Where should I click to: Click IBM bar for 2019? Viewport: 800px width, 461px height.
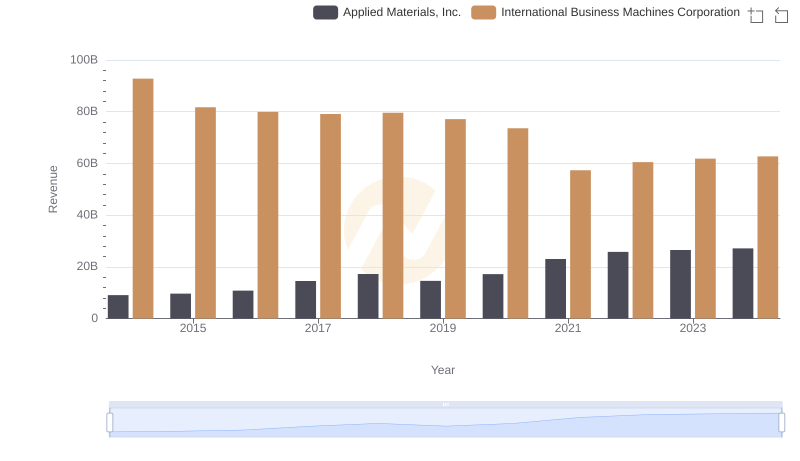pos(456,219)
